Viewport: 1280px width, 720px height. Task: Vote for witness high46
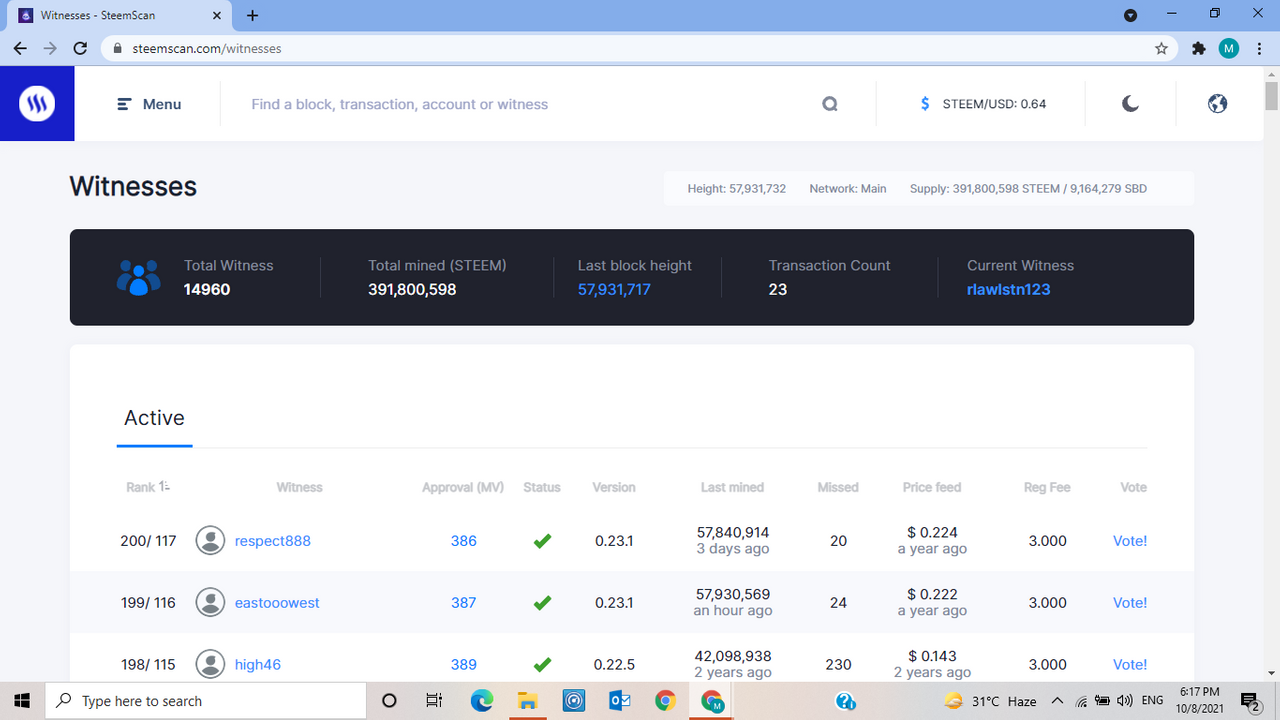1130,665
